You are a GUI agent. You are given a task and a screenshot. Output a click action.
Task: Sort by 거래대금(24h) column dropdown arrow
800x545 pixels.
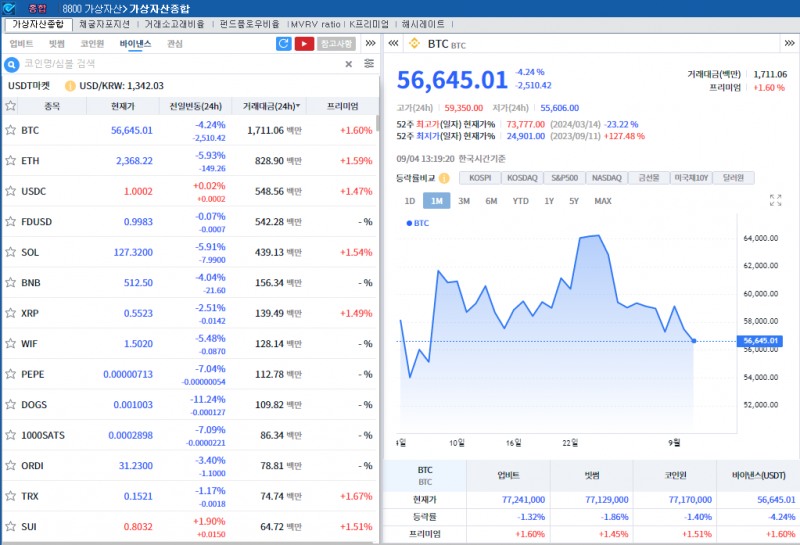click(297, 106)
